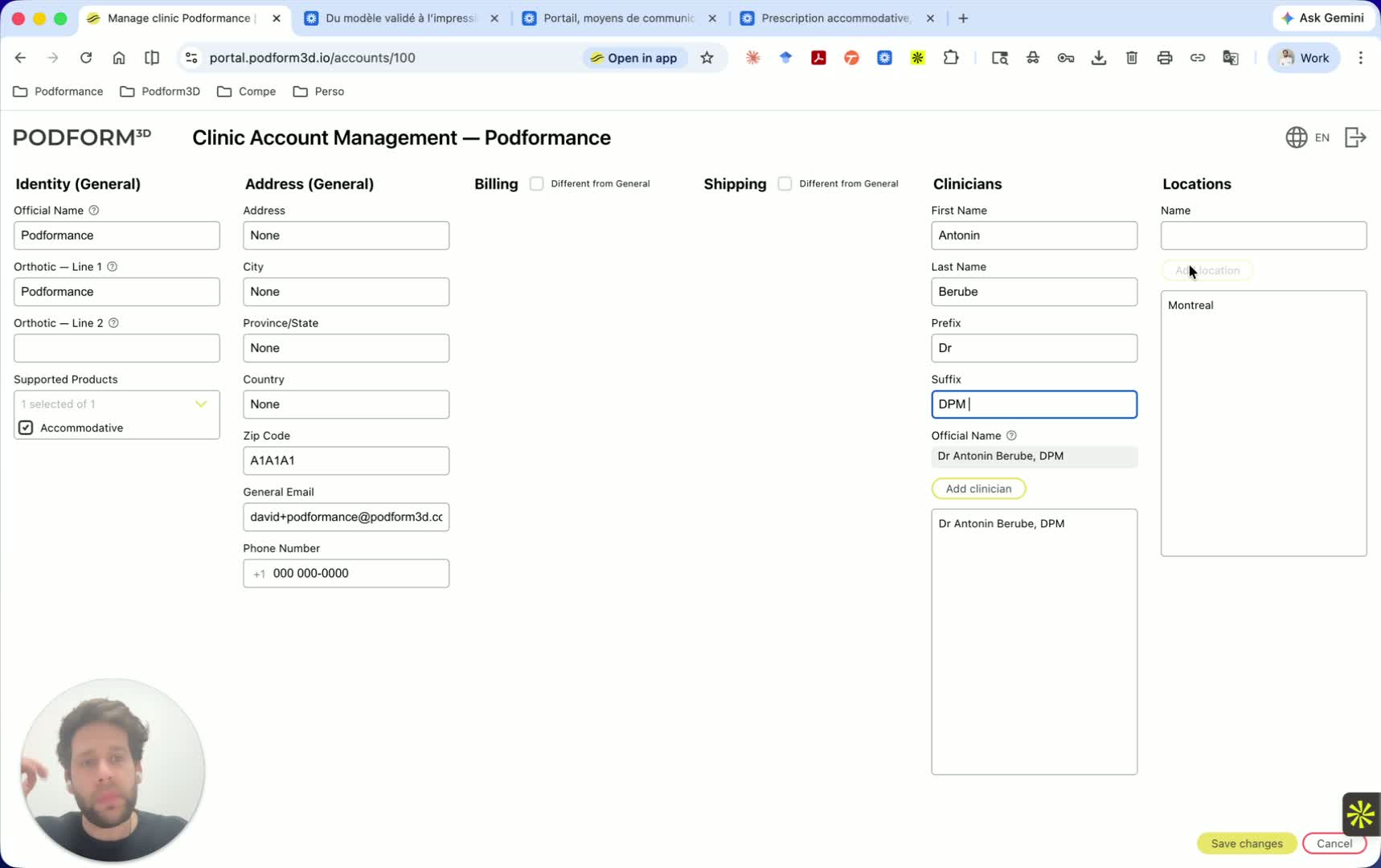The width and height of the screenshot is (1381, 868).
Task: Open help tooltip for Orthotic Line 1
Action: pyautogui.click(x=113, y=267)
